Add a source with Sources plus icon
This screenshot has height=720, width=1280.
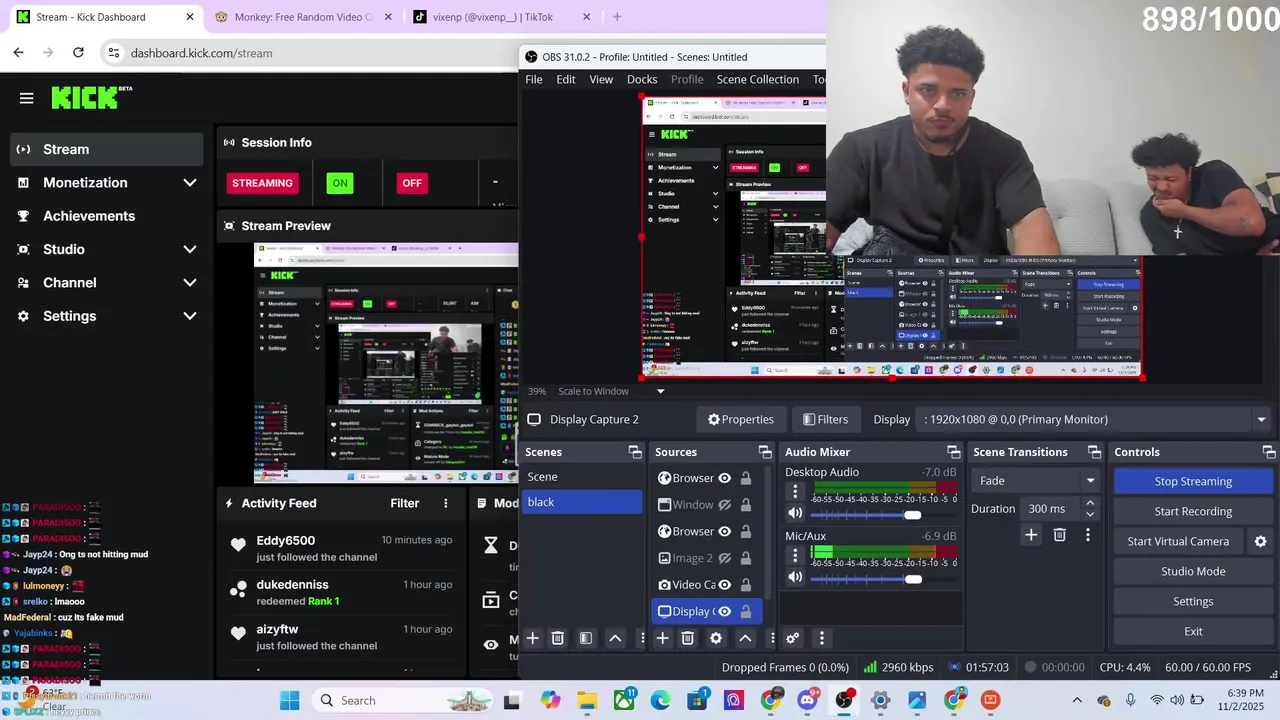662,638
